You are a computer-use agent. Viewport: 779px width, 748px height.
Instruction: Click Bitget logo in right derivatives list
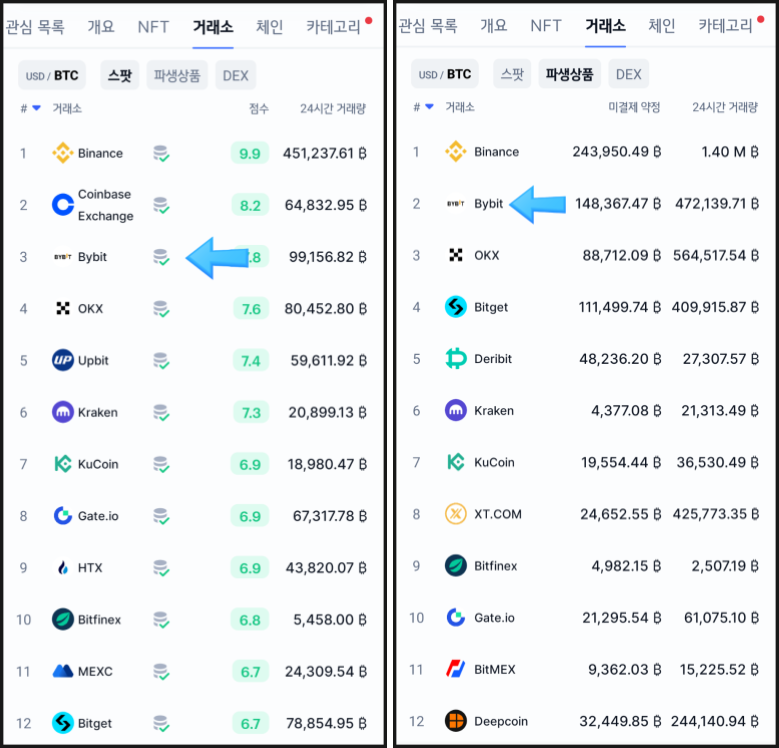point(456,307)
